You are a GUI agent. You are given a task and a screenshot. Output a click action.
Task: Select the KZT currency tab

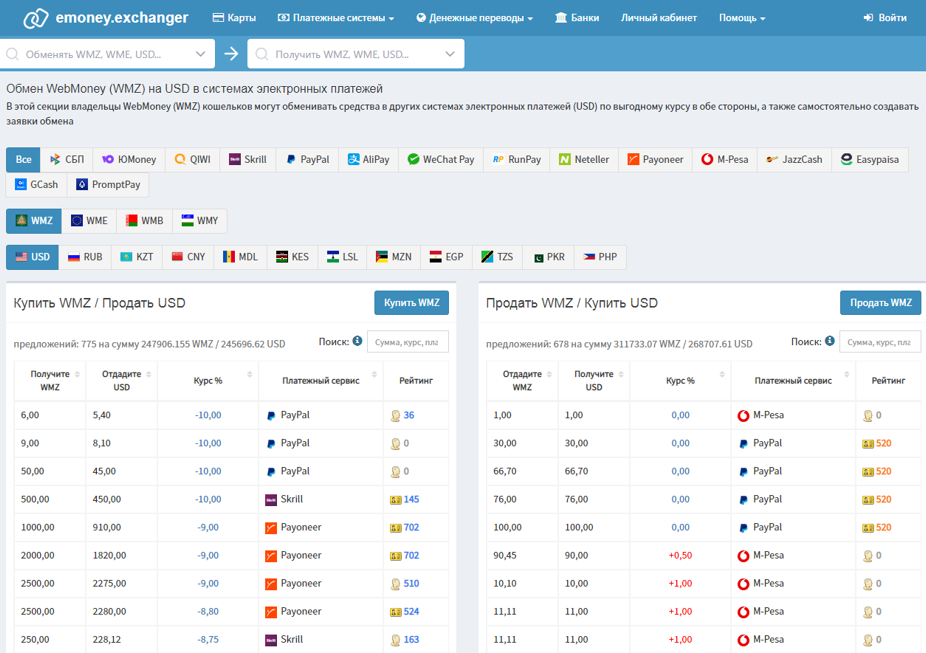pos(137,257)
